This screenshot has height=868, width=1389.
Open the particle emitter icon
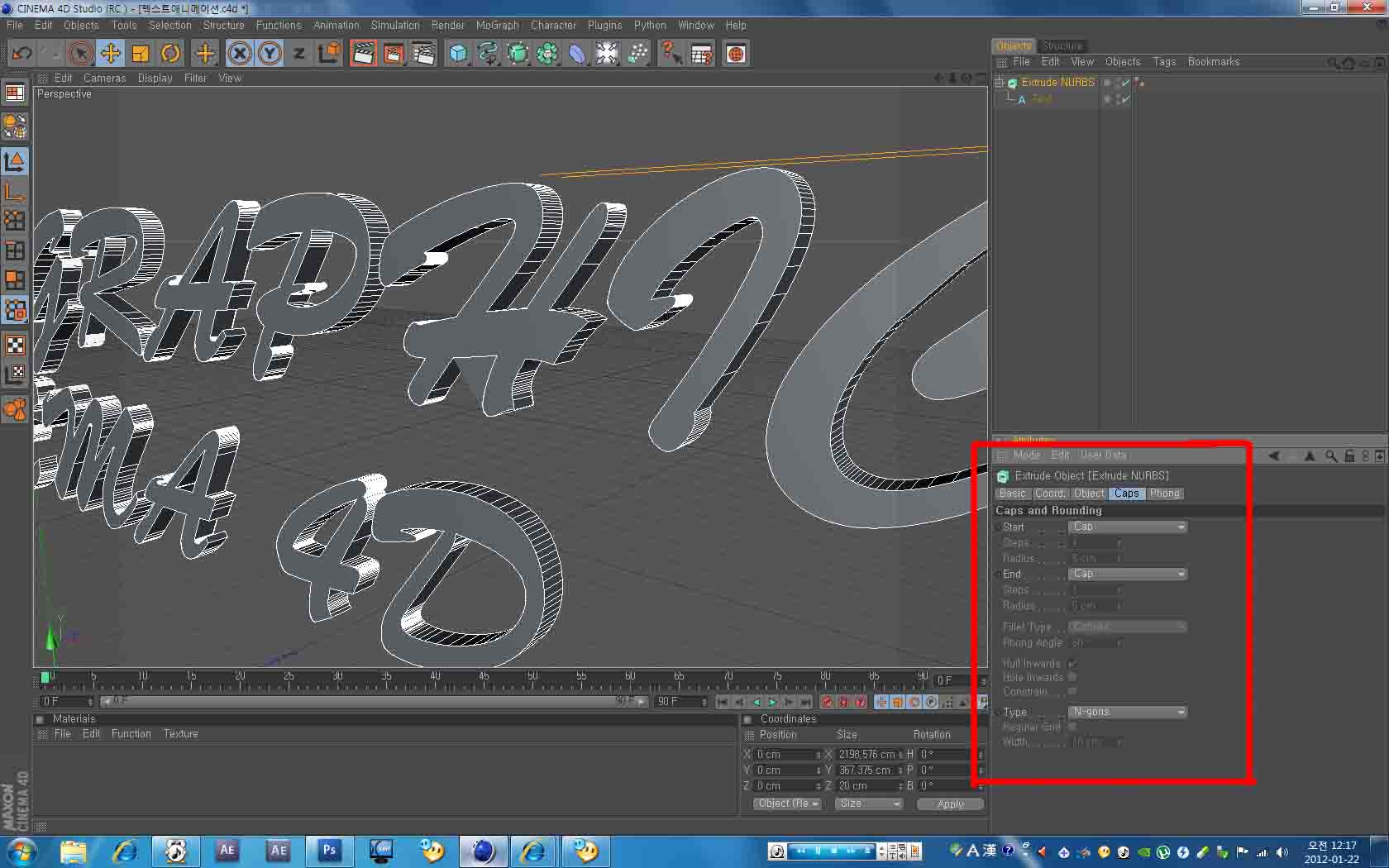click(x=637, y=54)
